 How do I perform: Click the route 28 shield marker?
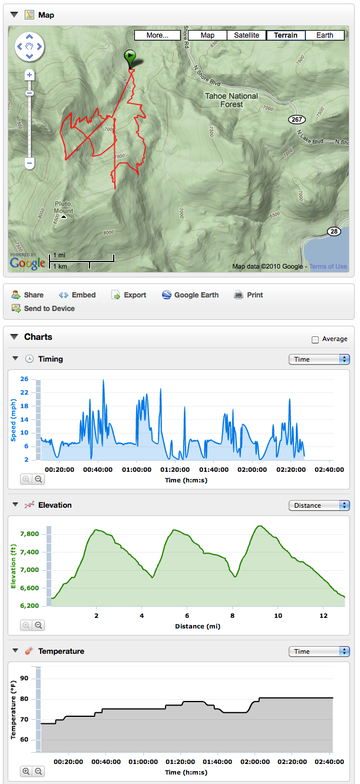(334, 231)
